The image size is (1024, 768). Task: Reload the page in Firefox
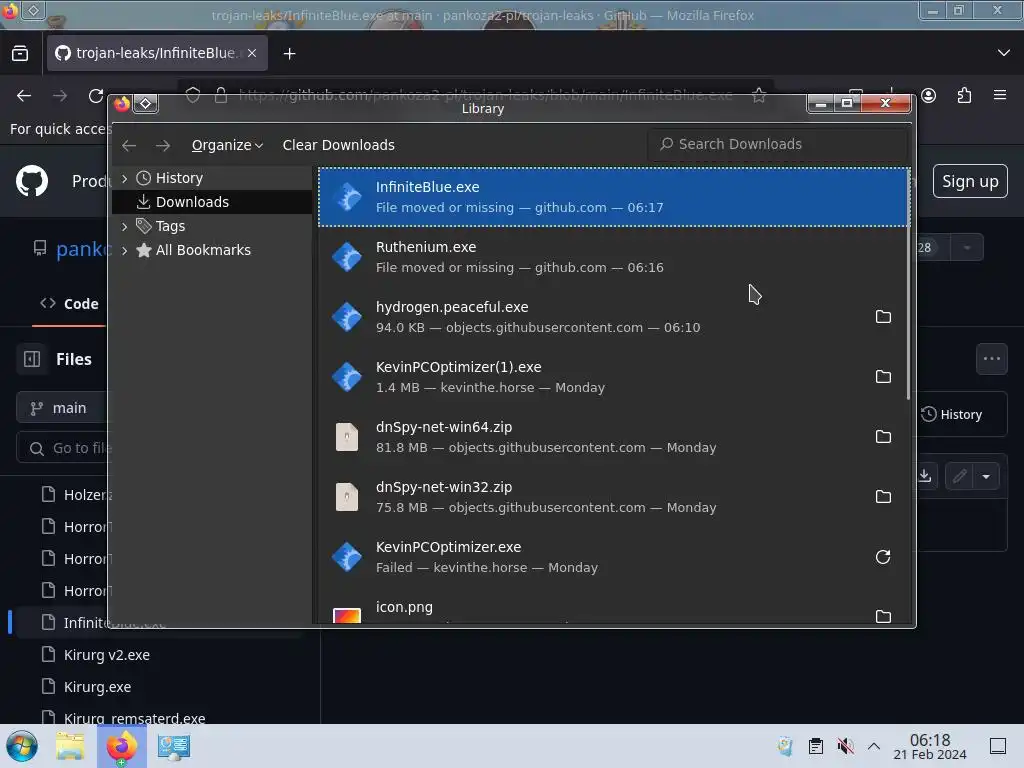point(96,96)
